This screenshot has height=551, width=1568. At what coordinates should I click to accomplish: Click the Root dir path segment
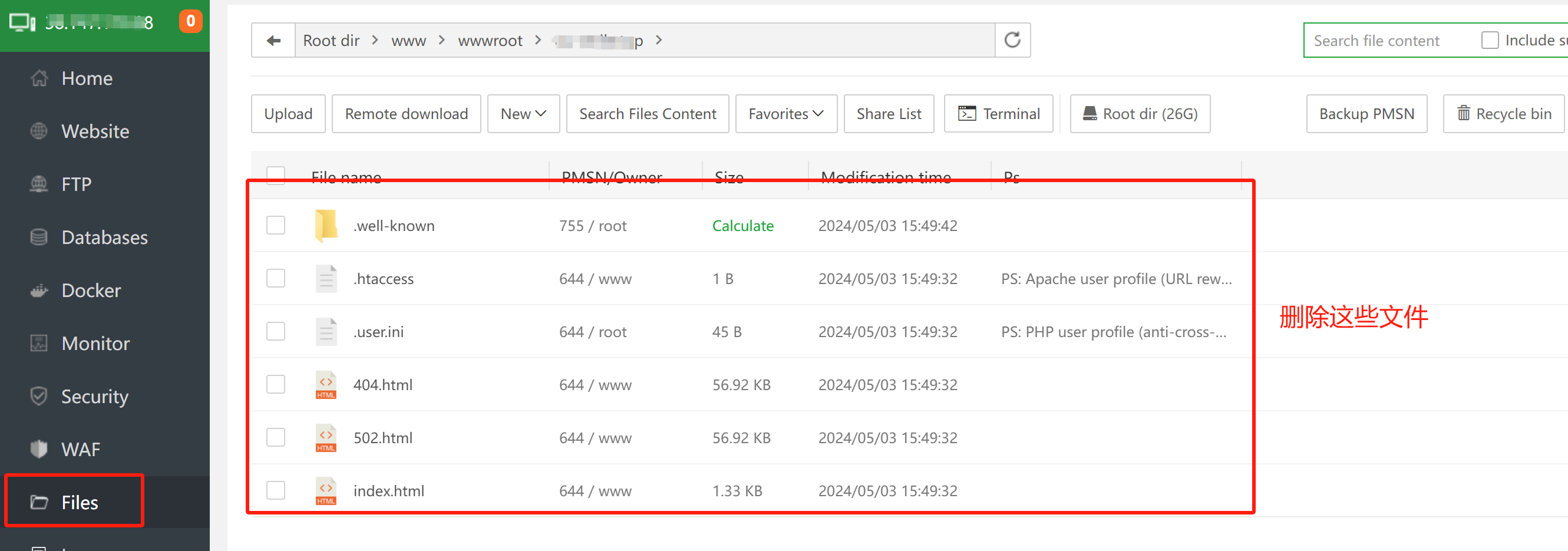(x=331, y=41)
